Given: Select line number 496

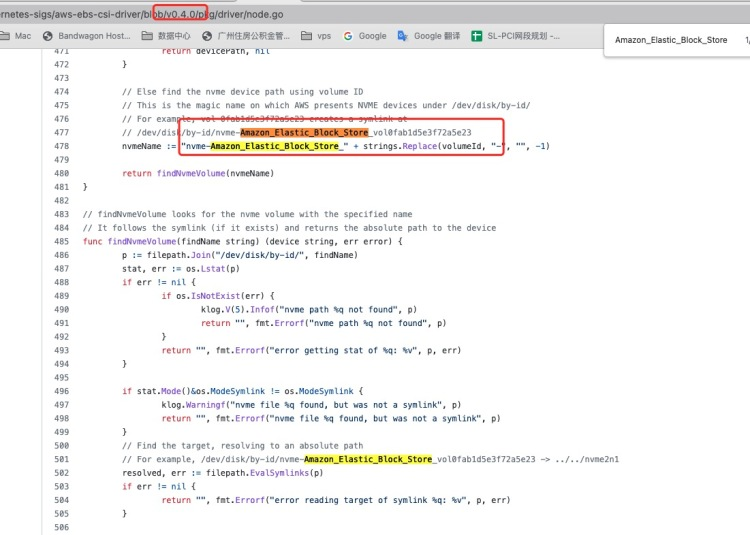Looking at the screenshot, I should click(62, 391).
